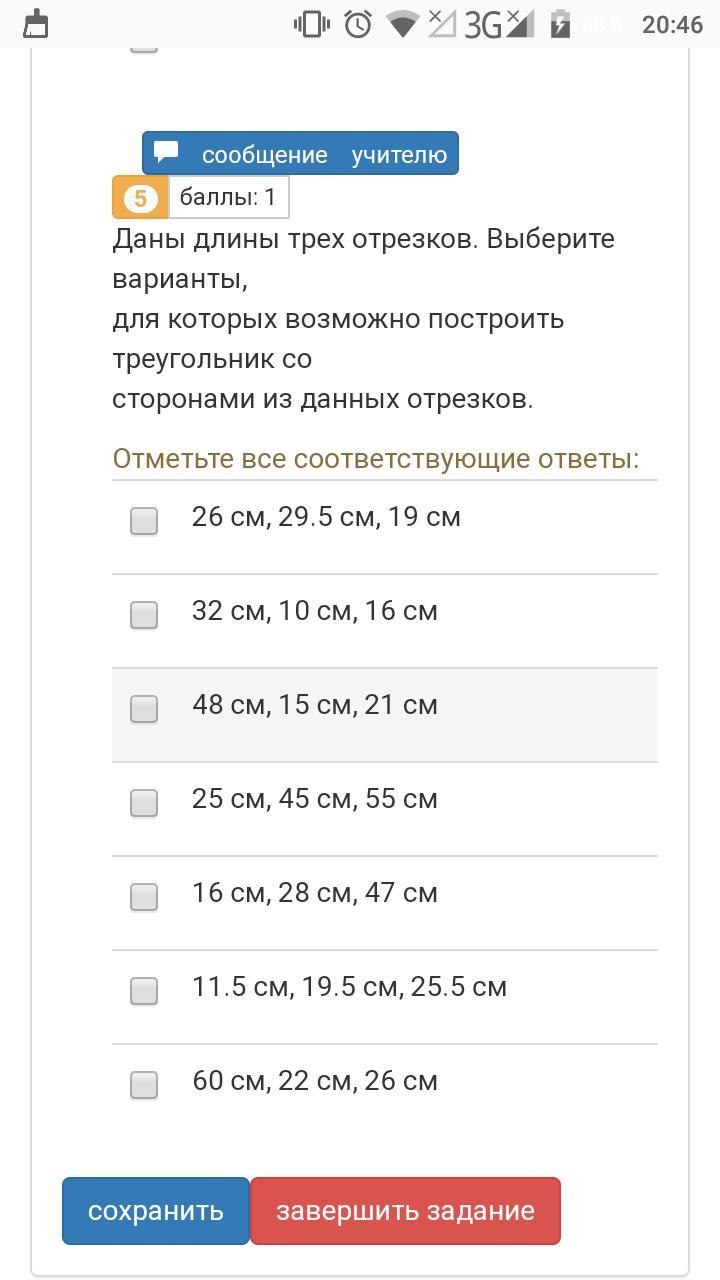This screenshot has height=1280, width=720.
Task: Tap the alarm clock status icon
Action: coord(358,24)
